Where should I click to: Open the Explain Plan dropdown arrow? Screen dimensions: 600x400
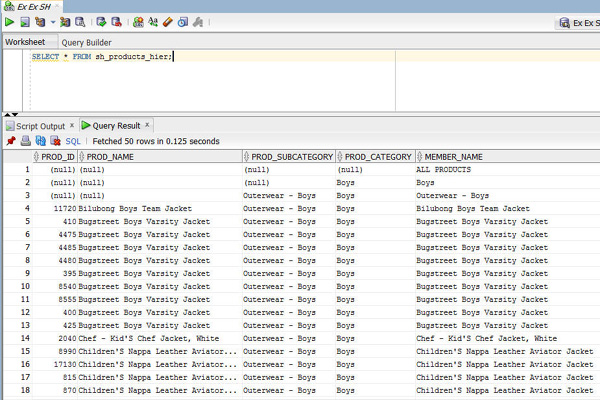pyautogui.click(x=52, y=21)
